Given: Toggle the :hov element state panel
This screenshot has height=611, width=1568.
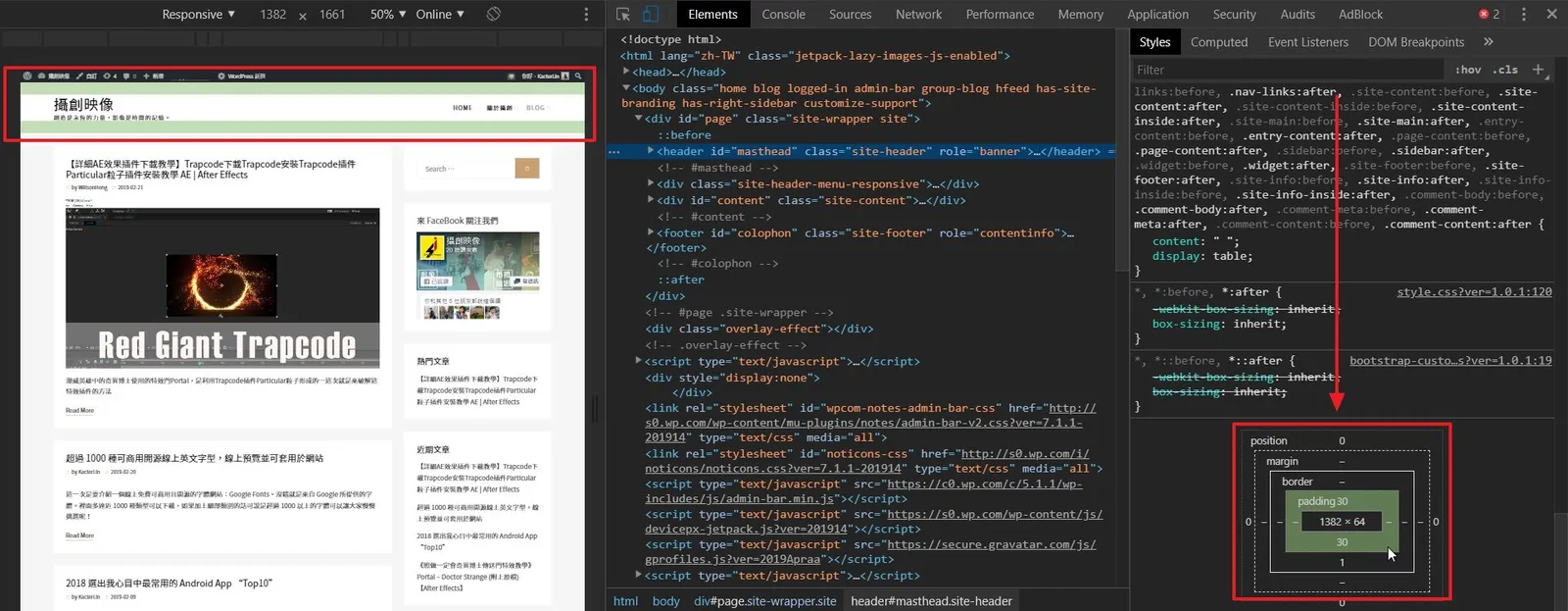Looking at the screenshot, I should [1468, 70].
